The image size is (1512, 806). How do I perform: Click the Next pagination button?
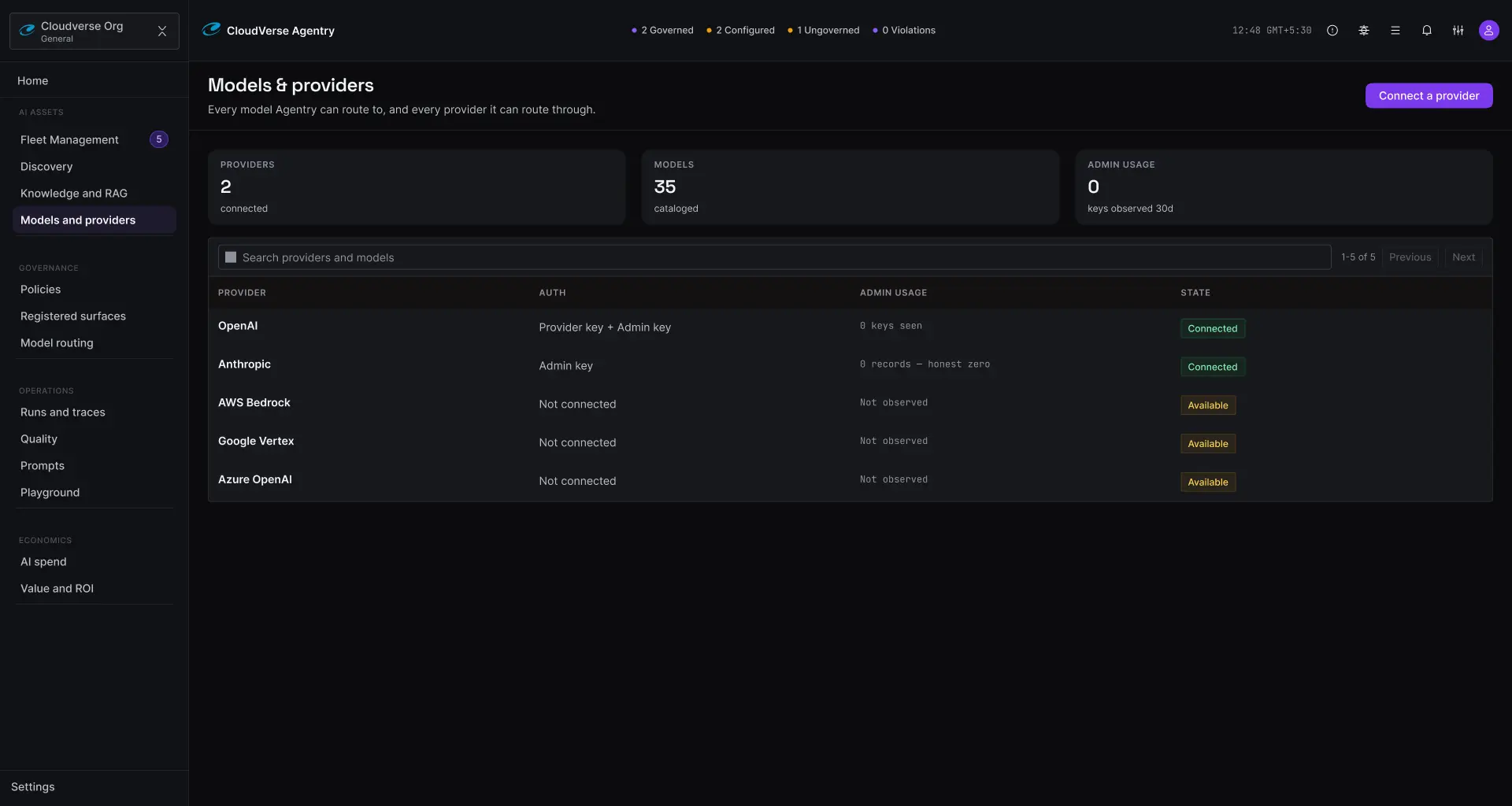[x=1463, y=257]
